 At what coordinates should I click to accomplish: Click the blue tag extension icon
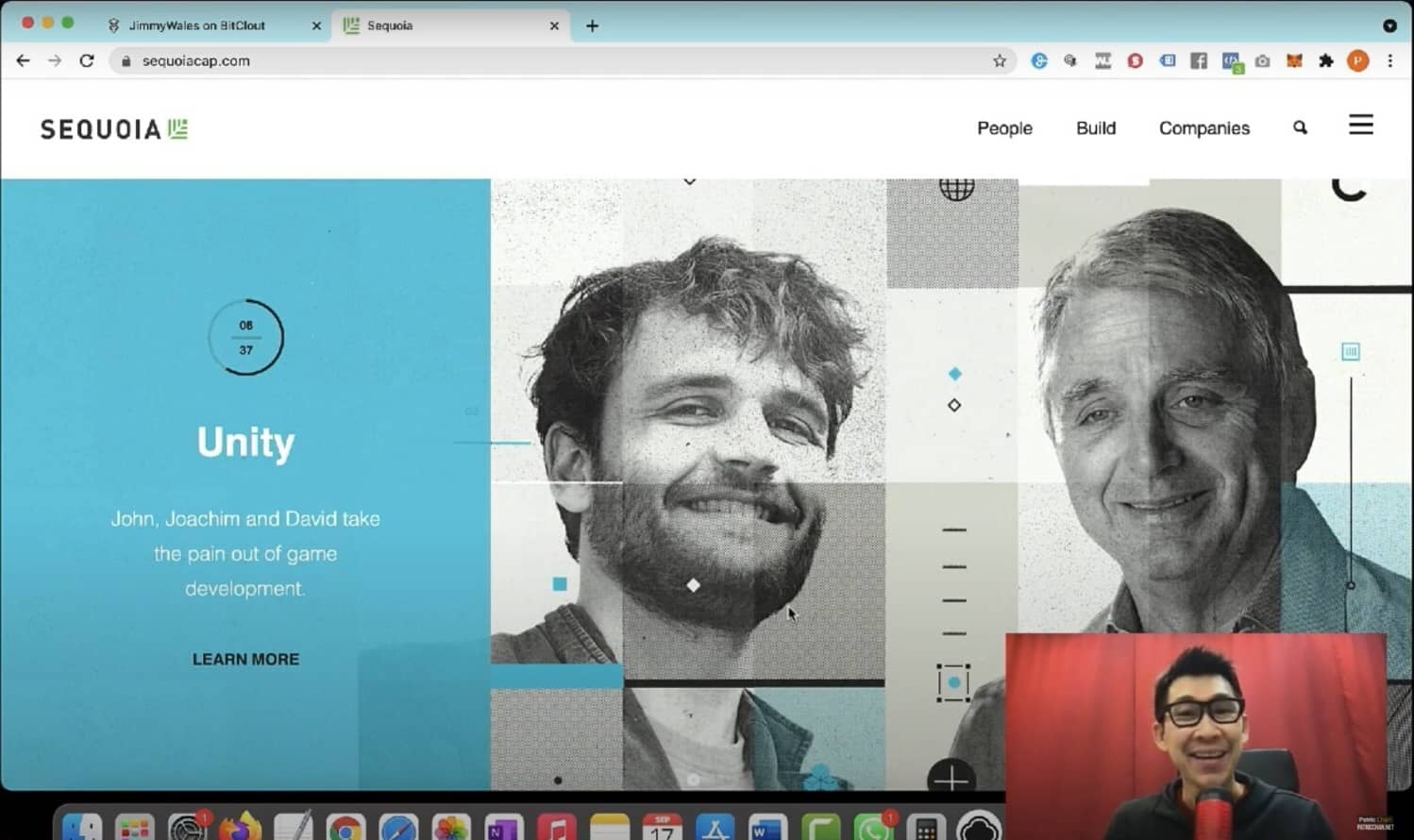[1168, 60]
